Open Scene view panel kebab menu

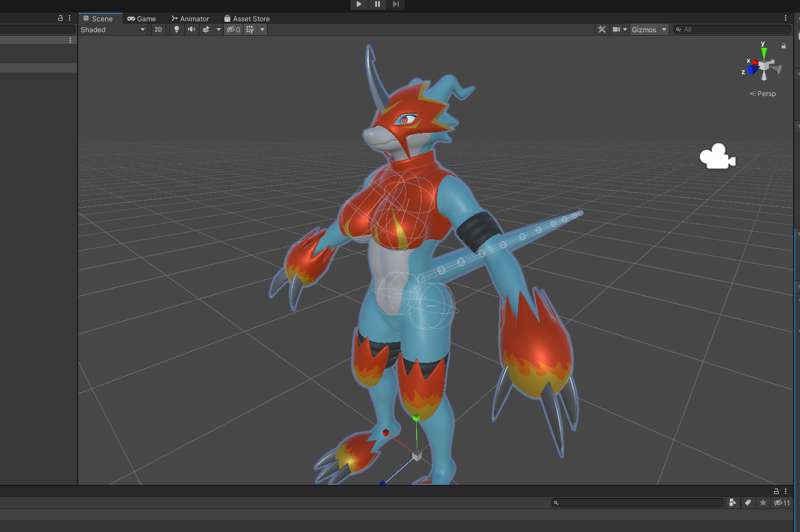(785, 18)
